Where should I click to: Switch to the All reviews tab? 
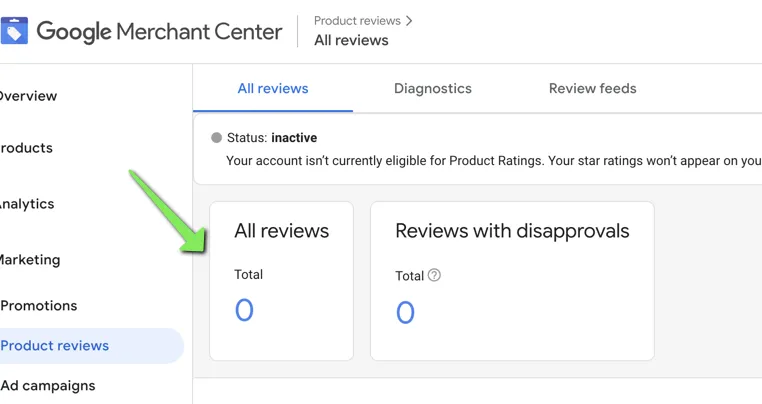tap(273, 88)
